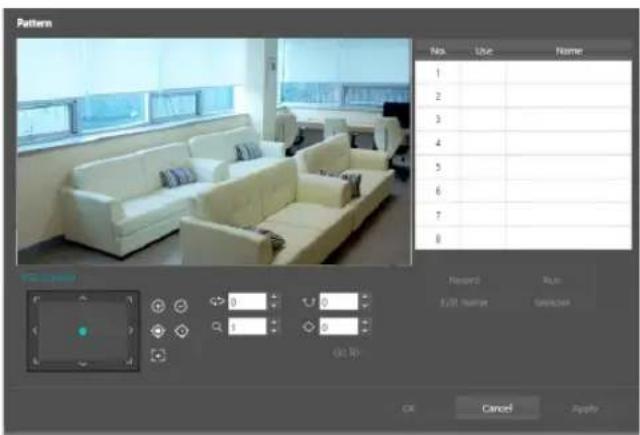Decrease the tilt value stepper
Viewport: 640px width, 435px height.
[365, 306]
